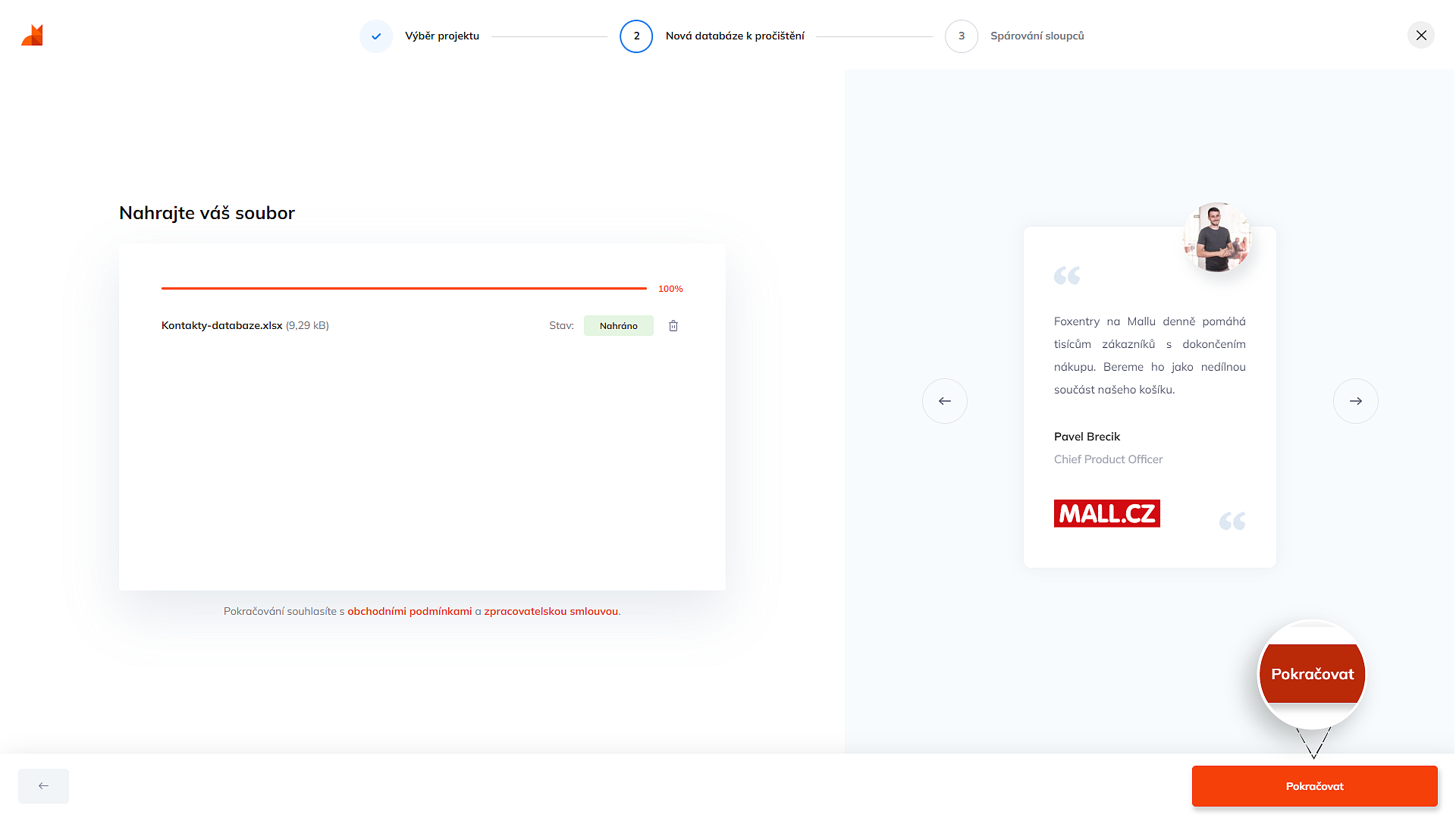1456x818 pixels.
Task: Select Nová databáze k pročištění step
Action: click(x=735, y=36)
